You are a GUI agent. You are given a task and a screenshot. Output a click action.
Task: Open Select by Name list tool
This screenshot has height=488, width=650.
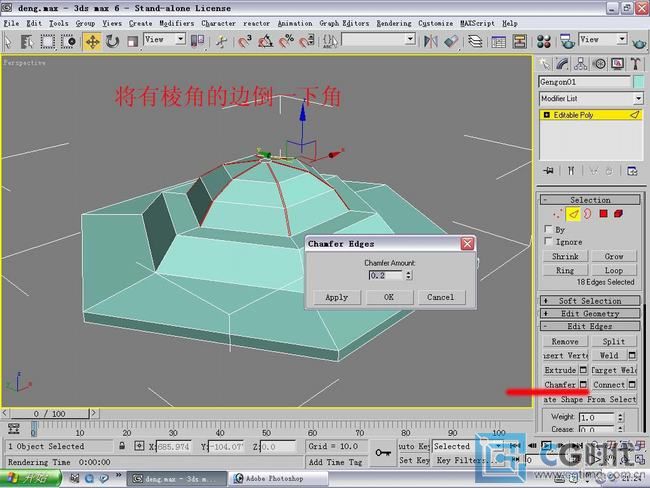click(x=27, y=41)
